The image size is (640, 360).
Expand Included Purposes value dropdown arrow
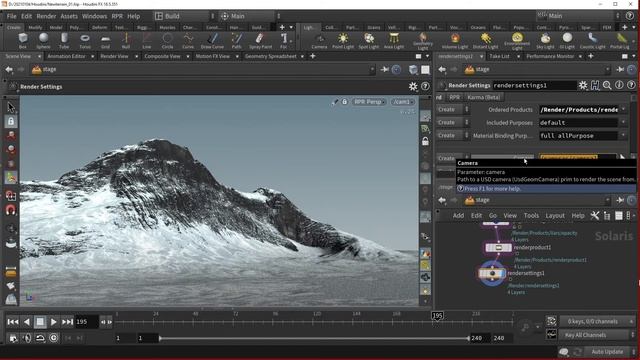click(624, 122)
